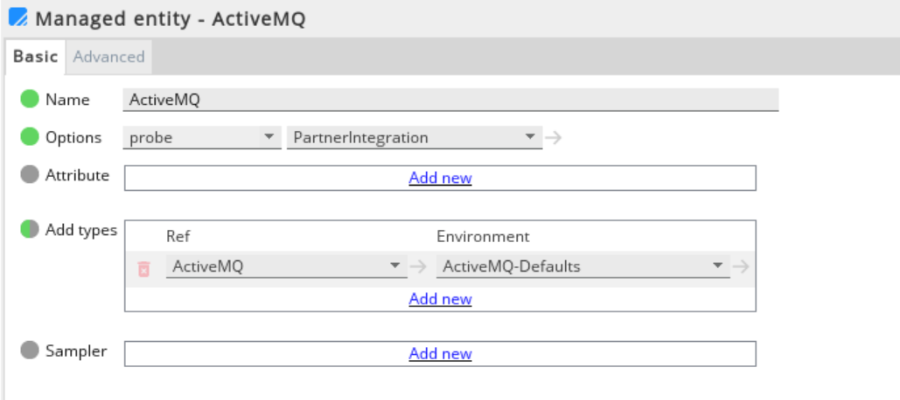
Task: Toggle the green status circle beside Name
Action: click(29, 99)
